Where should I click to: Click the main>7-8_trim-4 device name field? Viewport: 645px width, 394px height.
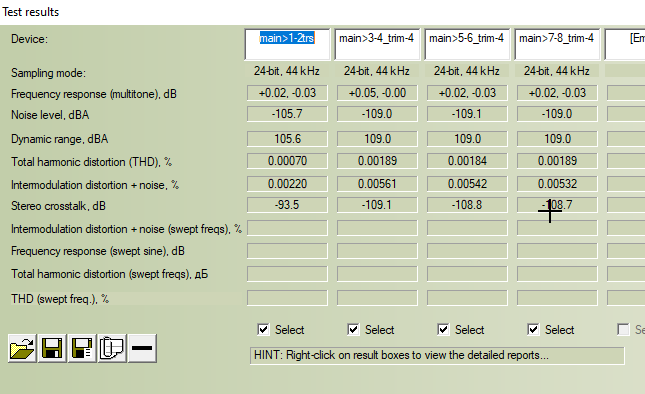coord(557,44)
